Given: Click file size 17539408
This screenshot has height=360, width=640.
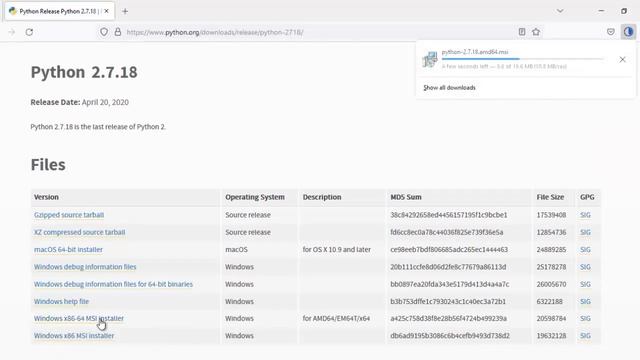Looking at the screenshot, I should (551, 215).
